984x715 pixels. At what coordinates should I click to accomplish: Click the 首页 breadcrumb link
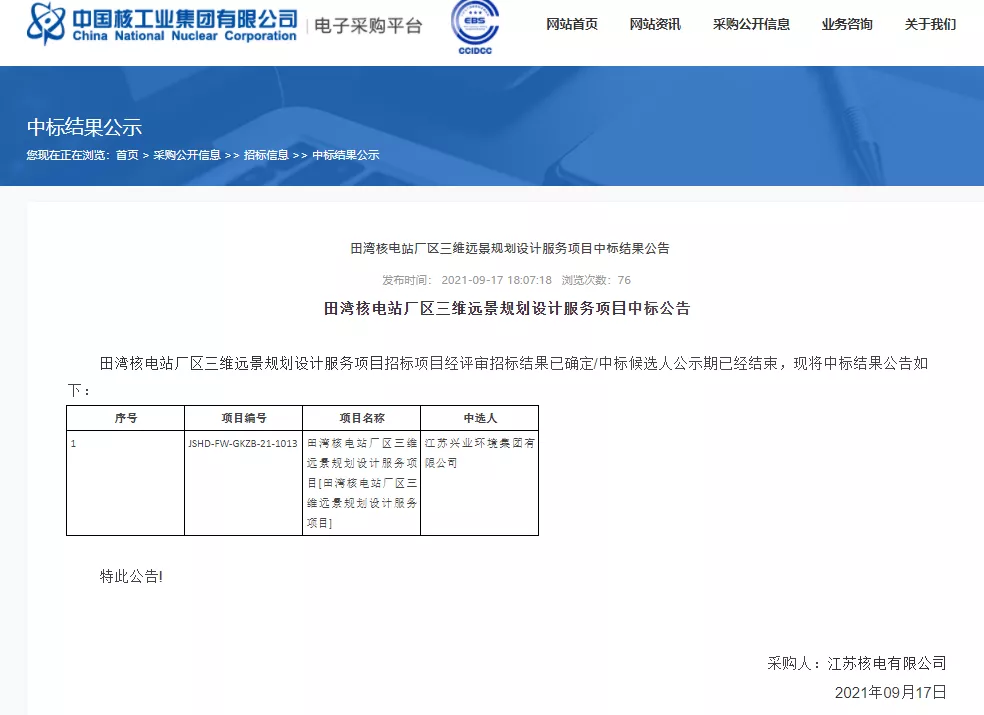click(127, 155)
